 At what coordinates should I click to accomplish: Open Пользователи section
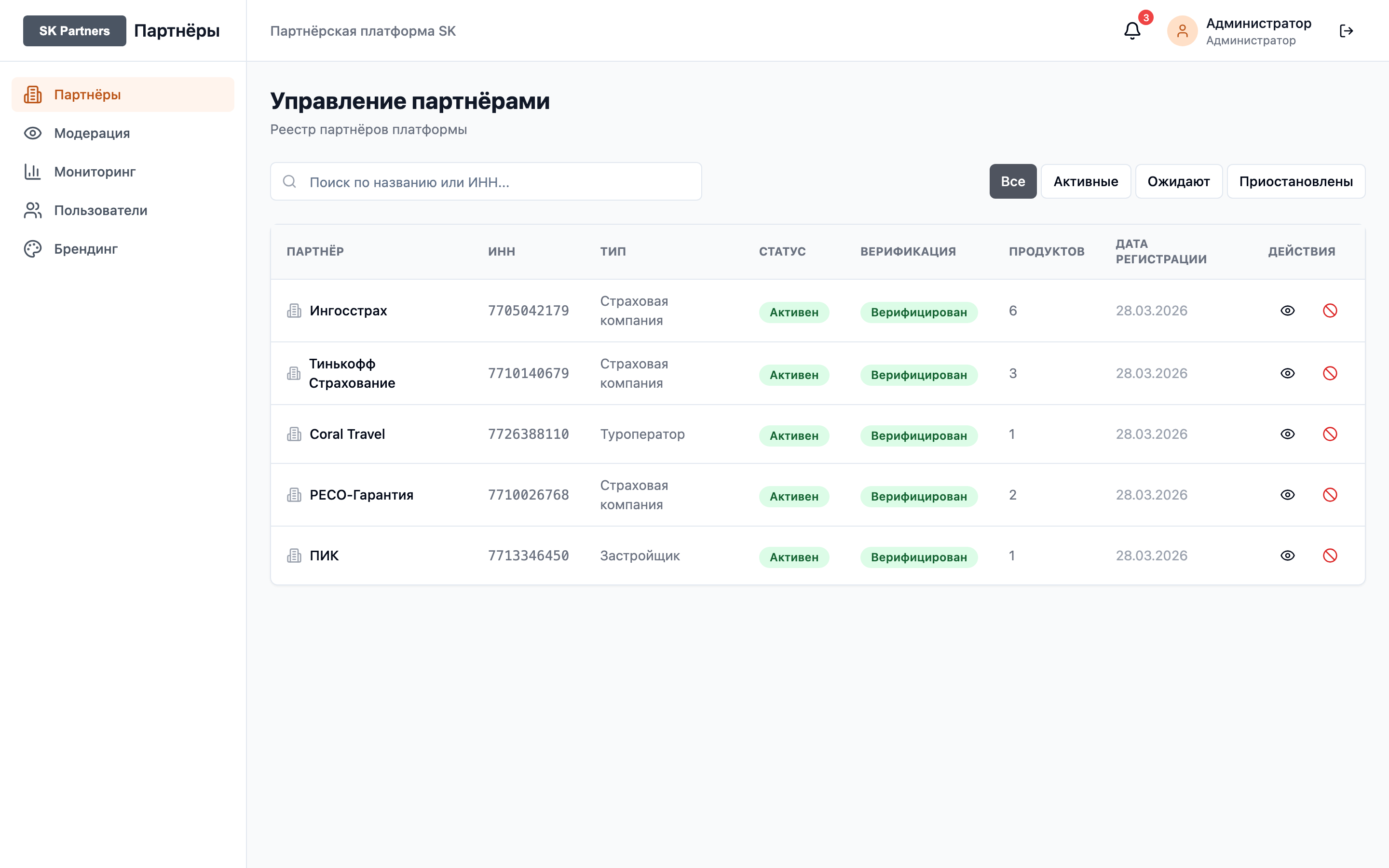123,210
